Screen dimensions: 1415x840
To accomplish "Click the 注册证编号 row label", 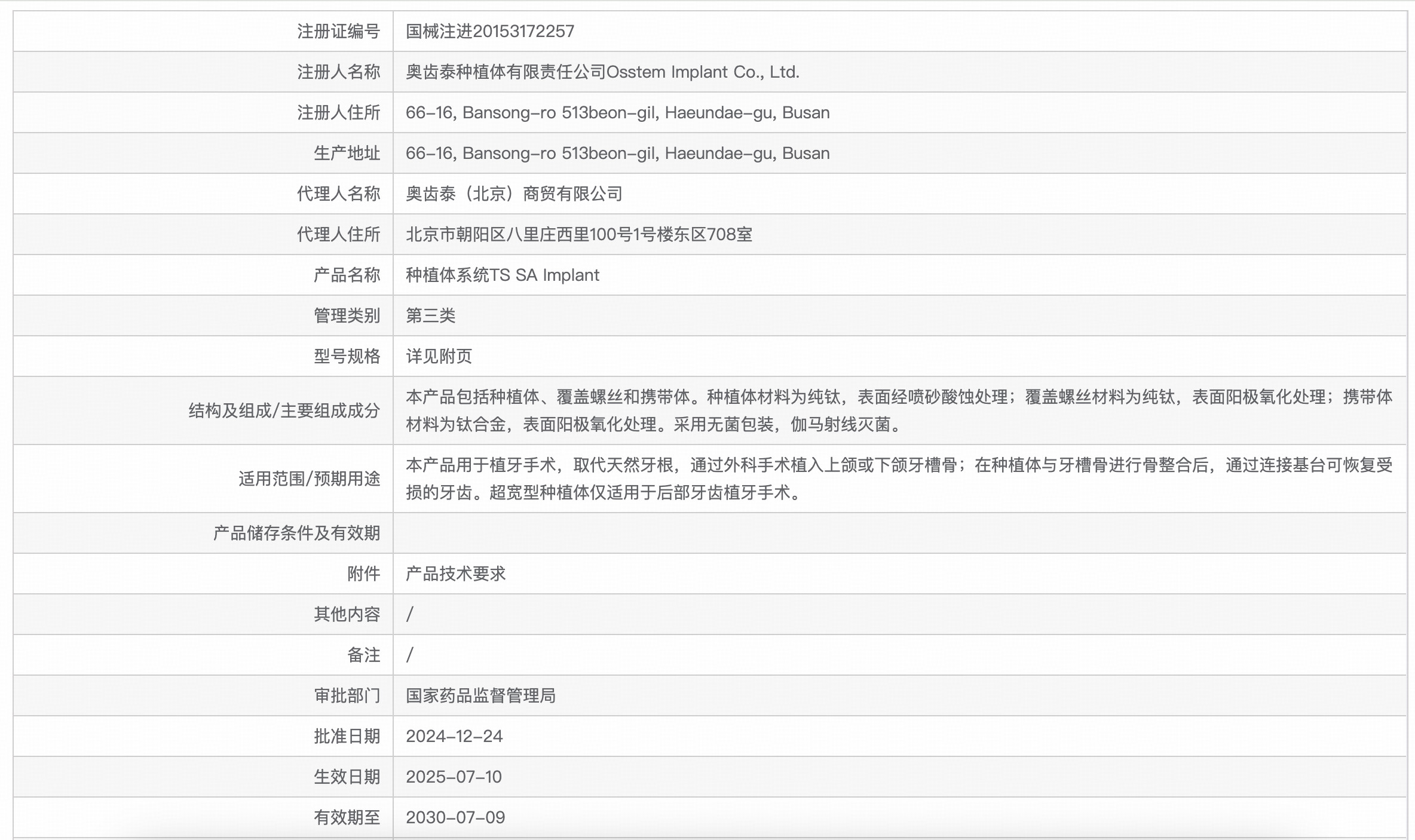I will (x=338, y=31).
